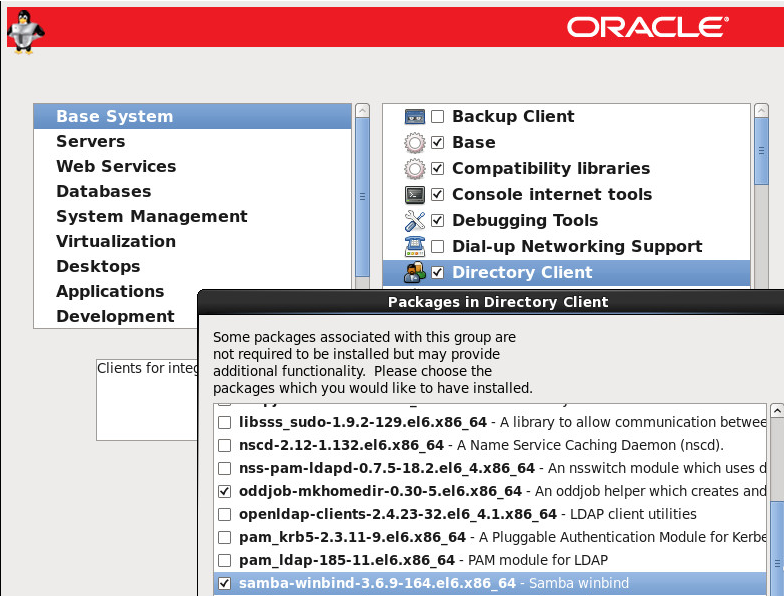
Task: Click the pam_ldap-185-11 package name
Action: click(346, 560)
